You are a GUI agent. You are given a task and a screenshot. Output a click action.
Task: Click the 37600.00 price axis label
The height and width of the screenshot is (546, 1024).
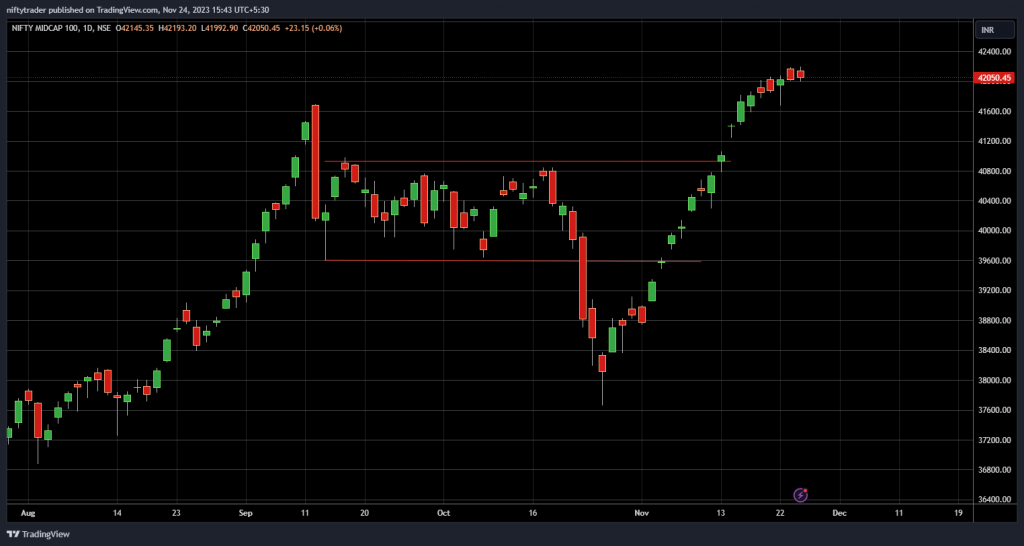(995, 410)
